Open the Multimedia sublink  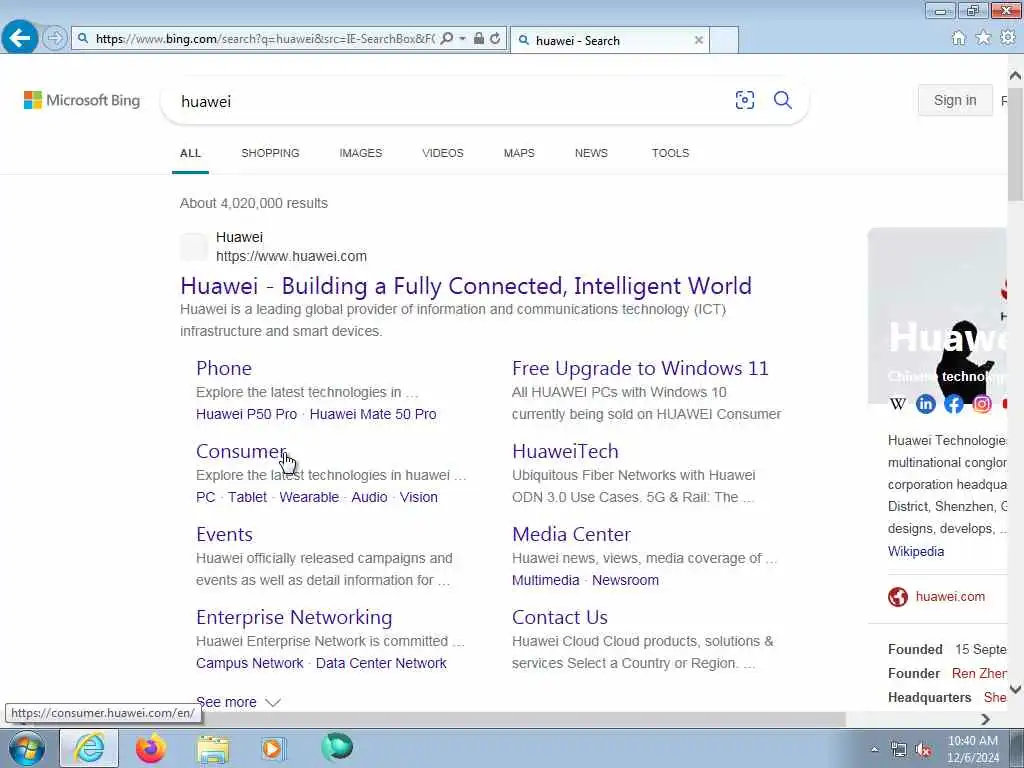click(x=545, y=580)
